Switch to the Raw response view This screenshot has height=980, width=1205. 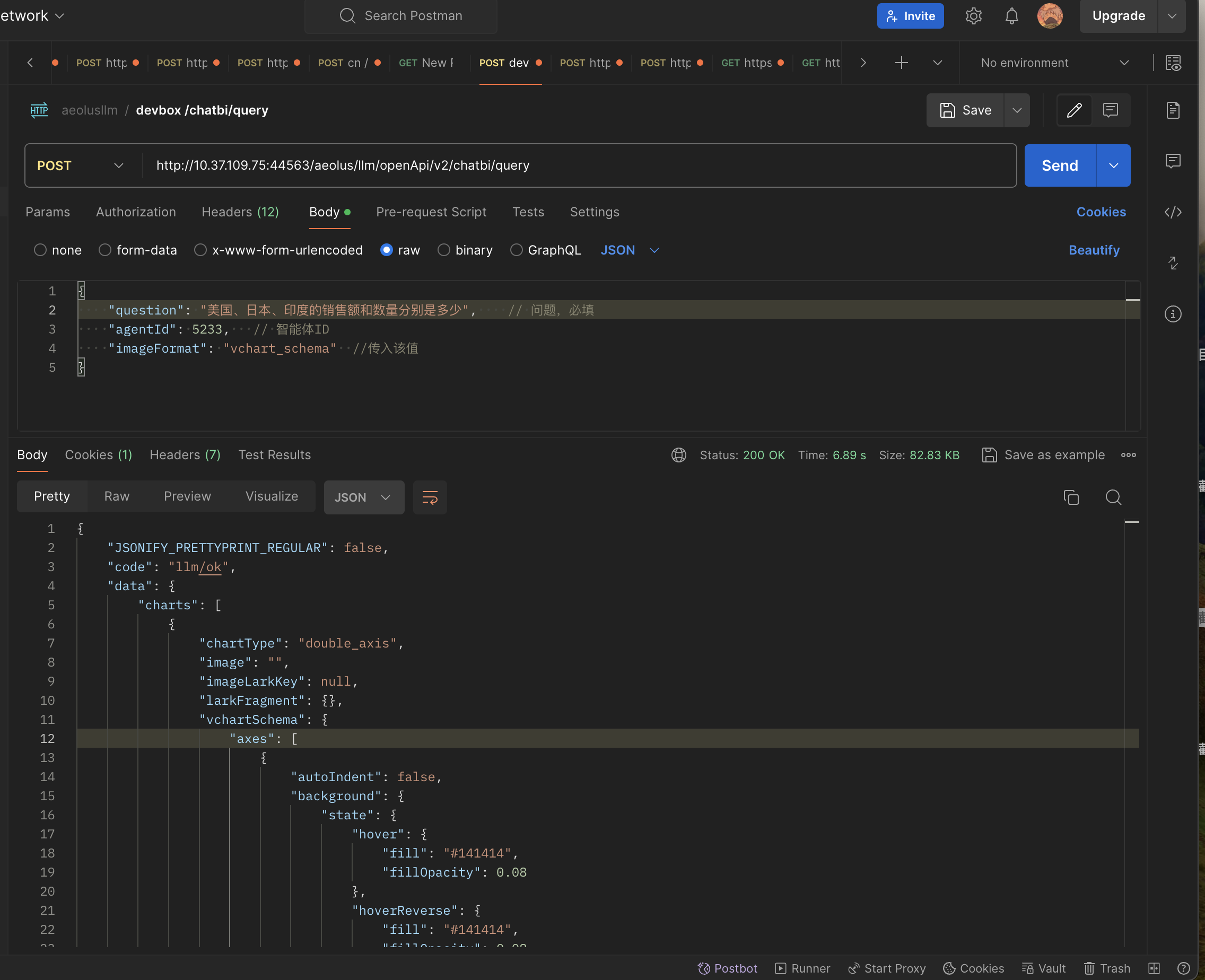[x=116, y=496]
